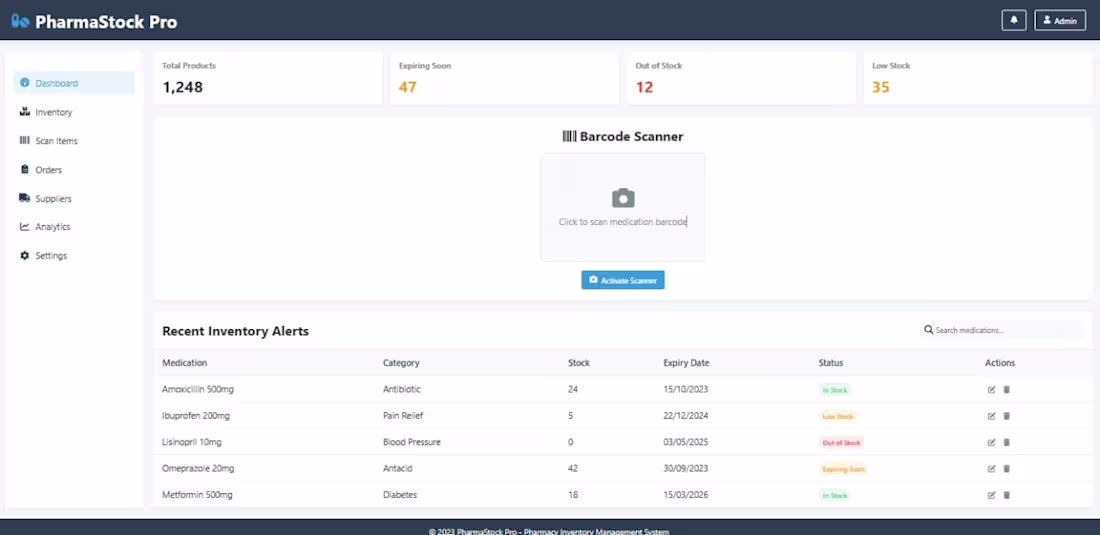Open the Suppliers menu item
The width and height of the screenshot is (1100, 535).
tap(74, 198)
